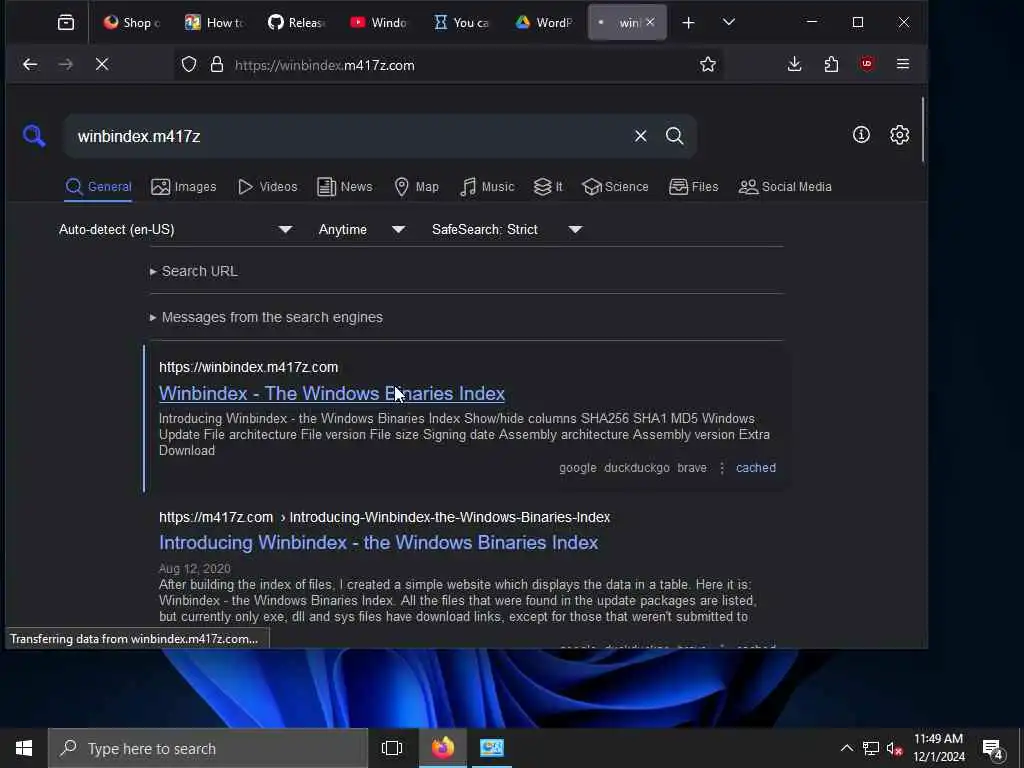The height and width of the screenshot is (768, 1024).
Task: Click the page vertical scrollbar thumb
Action: pyautogui.click(x=923, y=129)
